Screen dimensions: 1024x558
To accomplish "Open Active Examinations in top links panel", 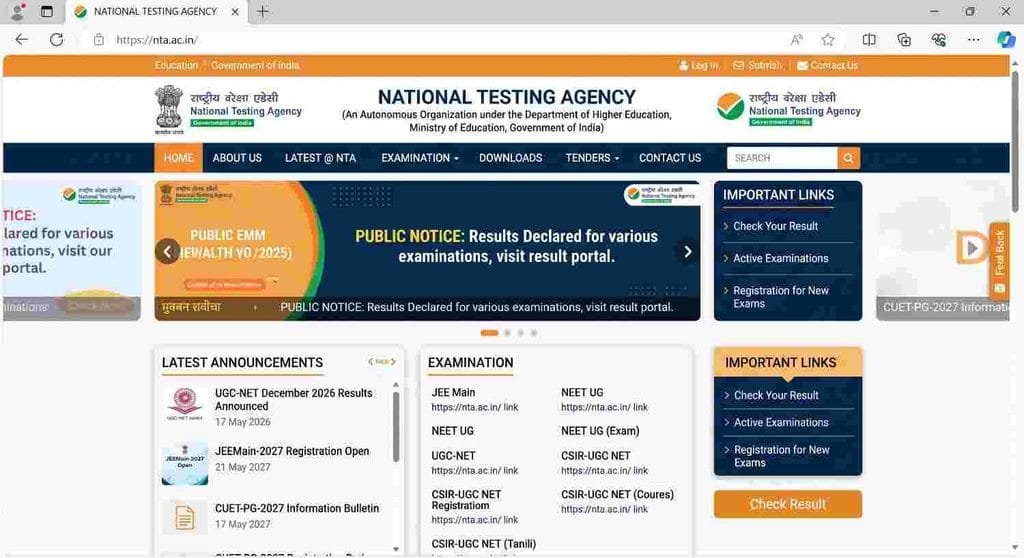I will (x=780, y=258).
